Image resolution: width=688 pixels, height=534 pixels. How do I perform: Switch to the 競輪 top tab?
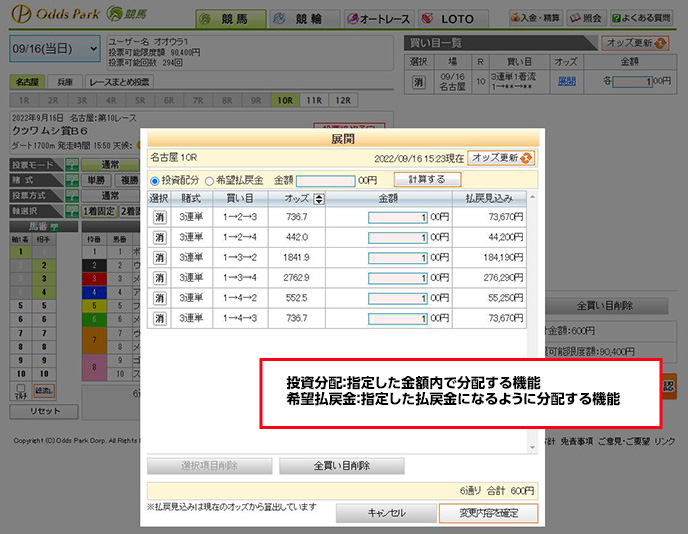tap(305, 19)
